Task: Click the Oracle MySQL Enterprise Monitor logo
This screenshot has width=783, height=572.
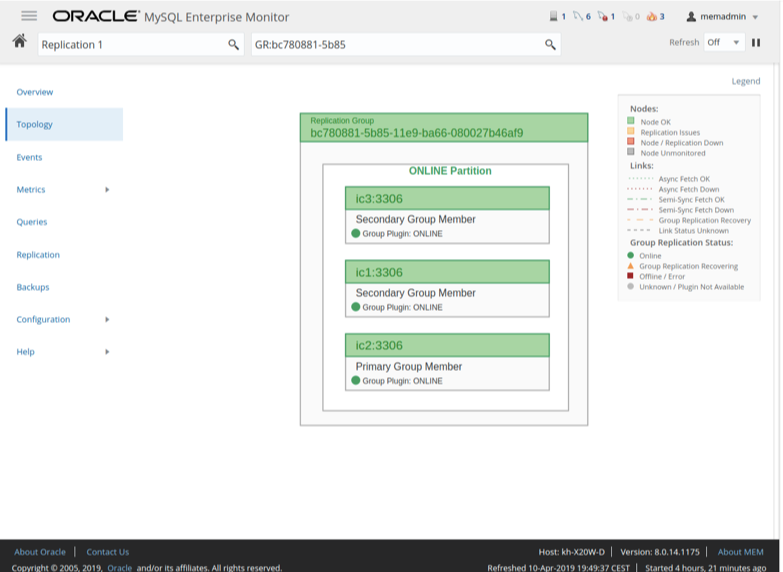Action: coord(171,16)
